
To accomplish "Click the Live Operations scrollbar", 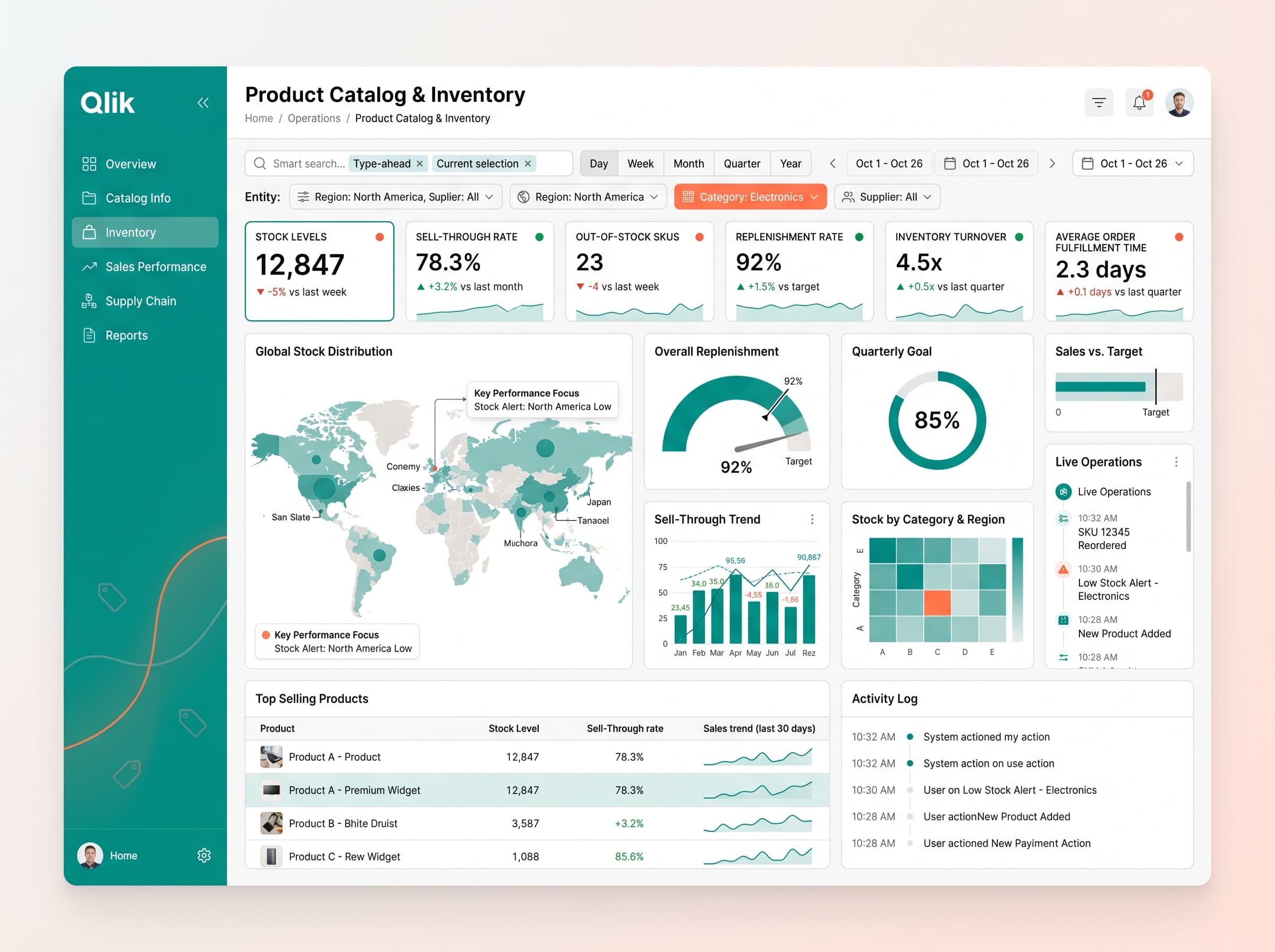I will pos(1188,516).
